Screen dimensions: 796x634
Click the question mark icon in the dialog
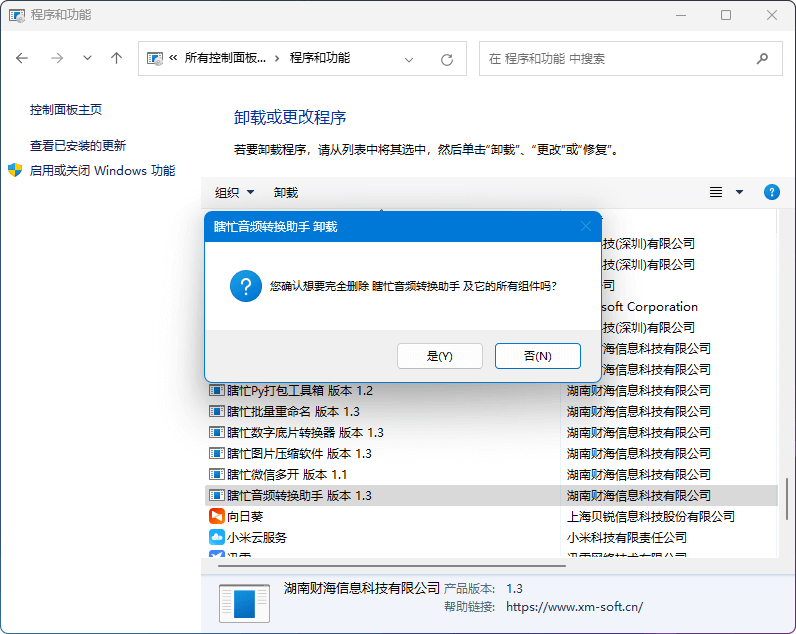coord(246,286)
